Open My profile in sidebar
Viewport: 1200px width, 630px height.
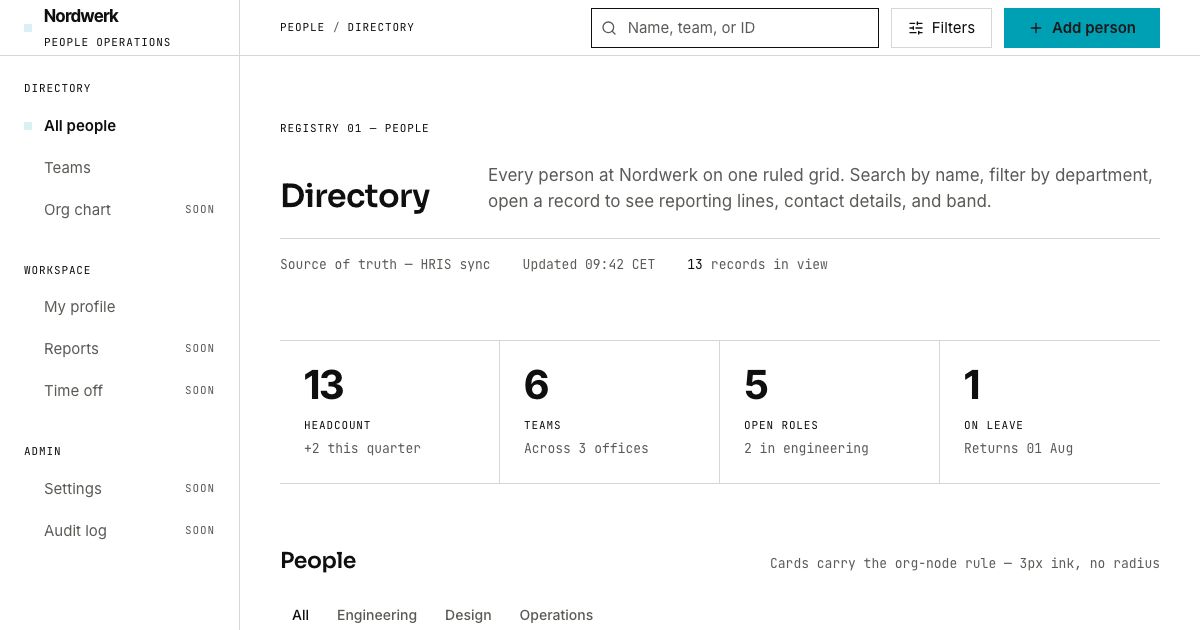pos(120,307)
